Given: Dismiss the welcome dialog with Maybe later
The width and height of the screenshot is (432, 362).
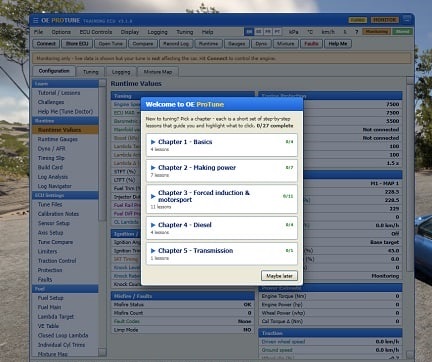Looking at the screenshot, I should point(279,276).
